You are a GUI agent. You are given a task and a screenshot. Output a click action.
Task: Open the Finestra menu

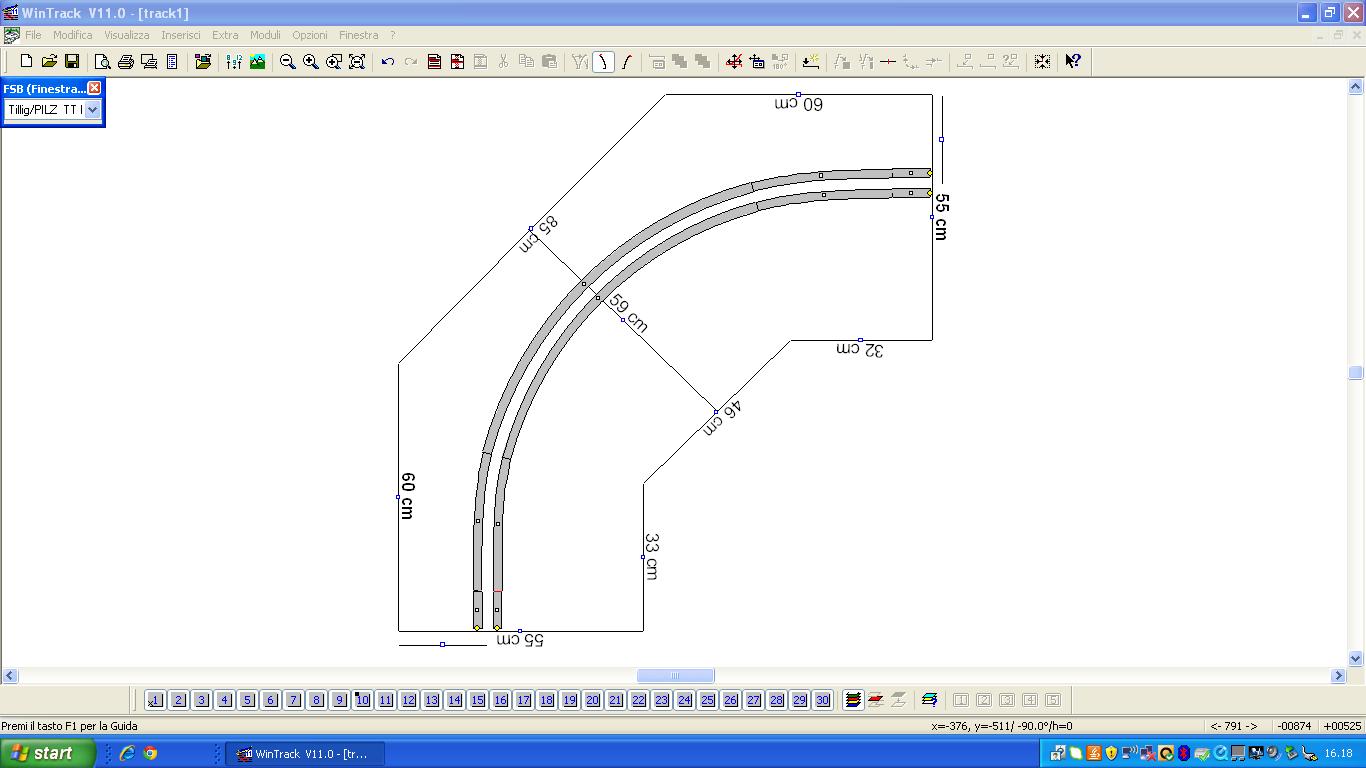[358, 35]
